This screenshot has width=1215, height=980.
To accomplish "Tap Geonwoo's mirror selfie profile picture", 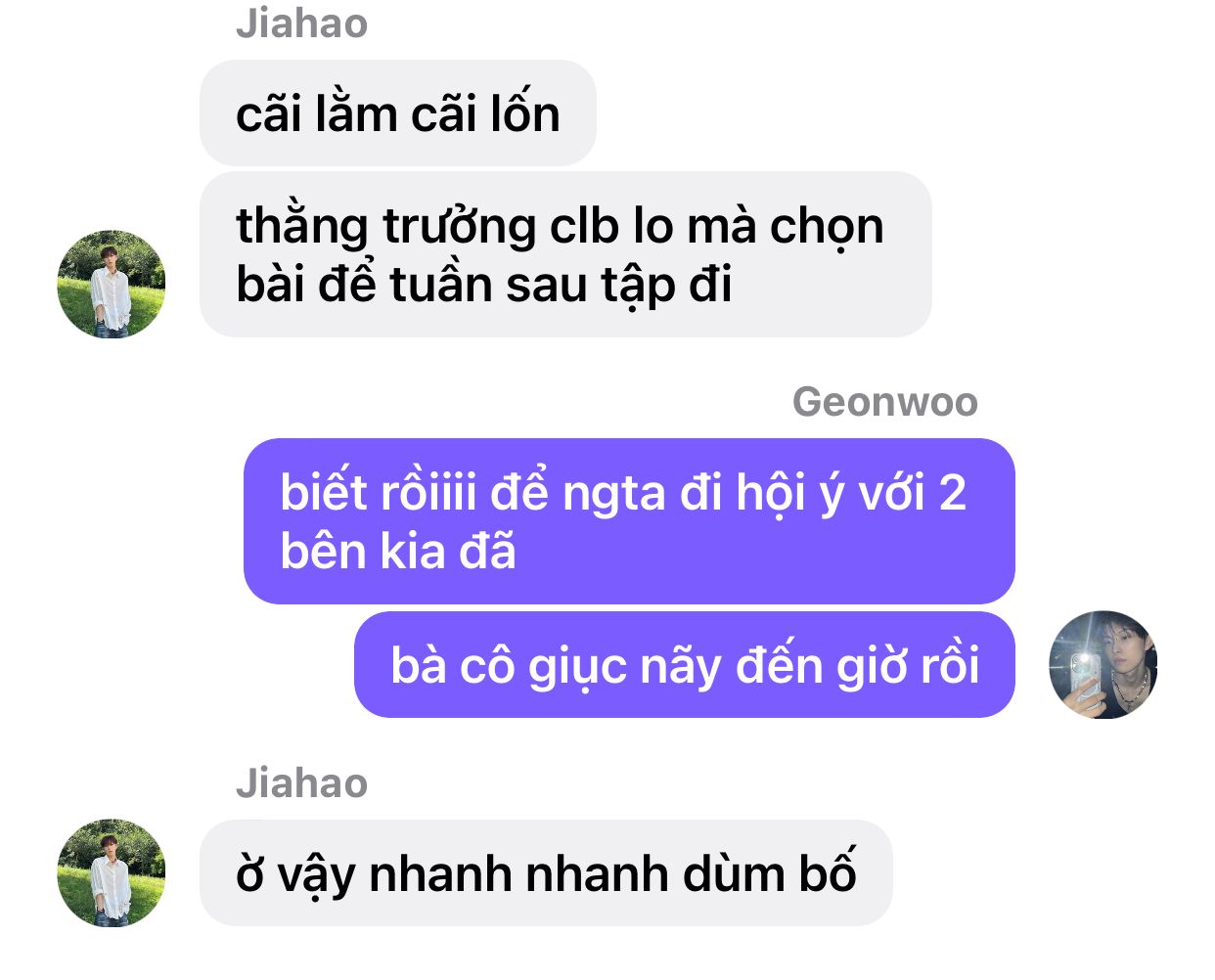I will click(x=1102, y=665).
